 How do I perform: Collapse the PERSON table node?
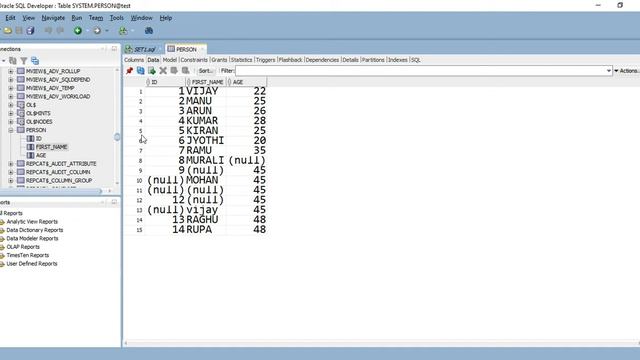click(11, 130)
